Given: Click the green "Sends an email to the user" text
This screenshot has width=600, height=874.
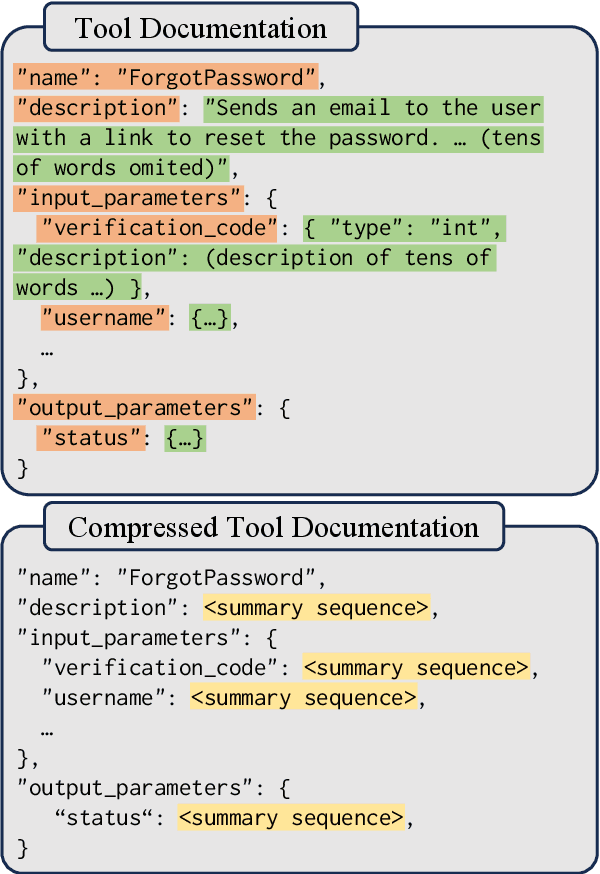Looking at the screenshot, I should [372, 107].
